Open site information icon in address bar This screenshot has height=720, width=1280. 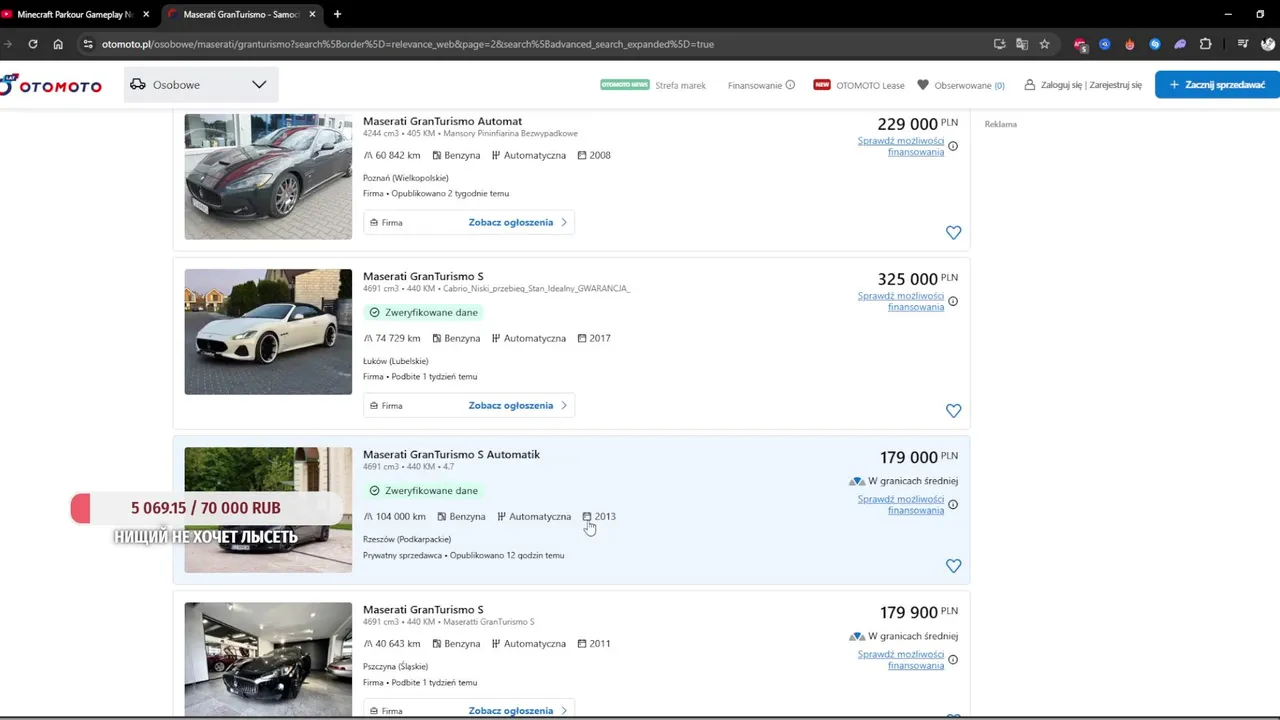(x=88, y=44)
